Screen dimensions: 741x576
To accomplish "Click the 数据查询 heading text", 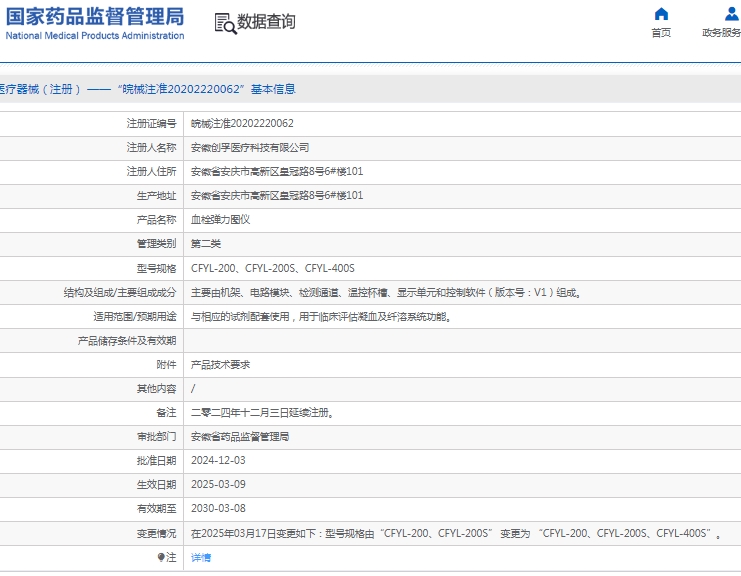I will pyautogui.click(x=266, y=22).
